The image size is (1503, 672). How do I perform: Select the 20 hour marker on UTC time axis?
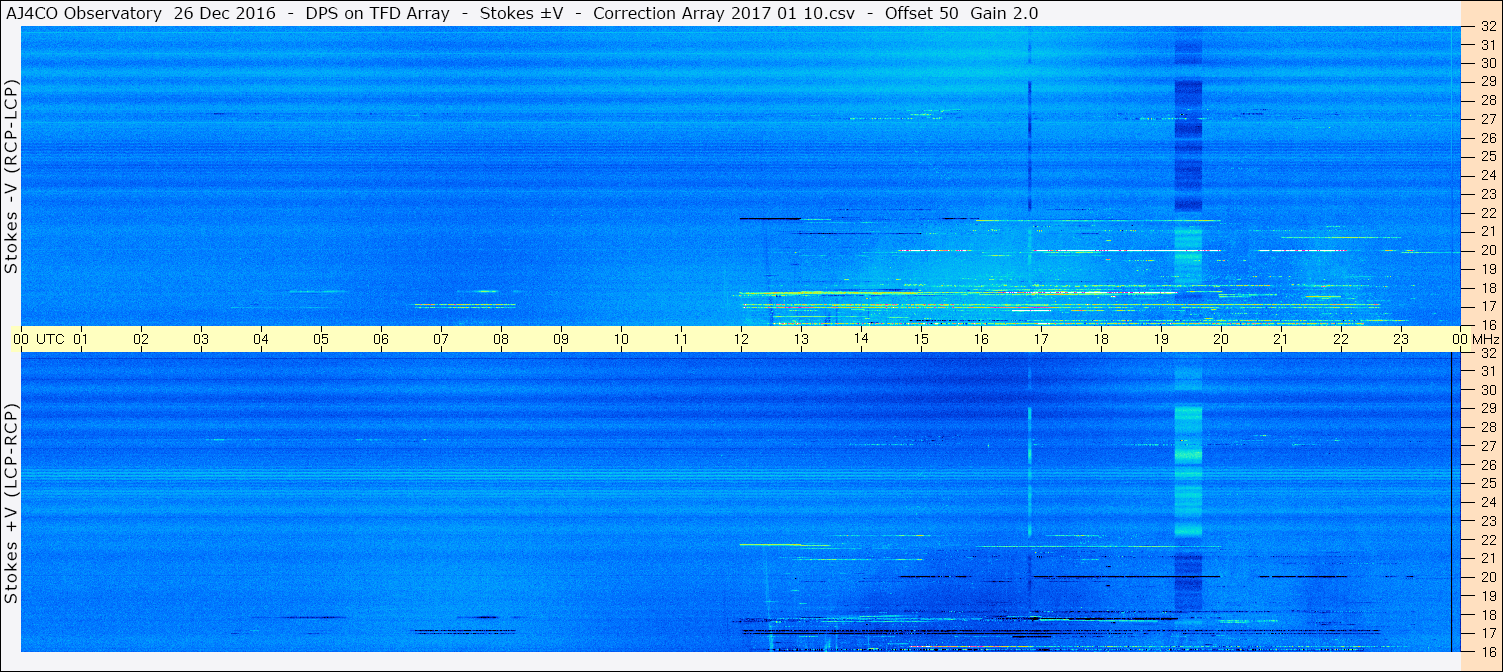pos(1221,340)
